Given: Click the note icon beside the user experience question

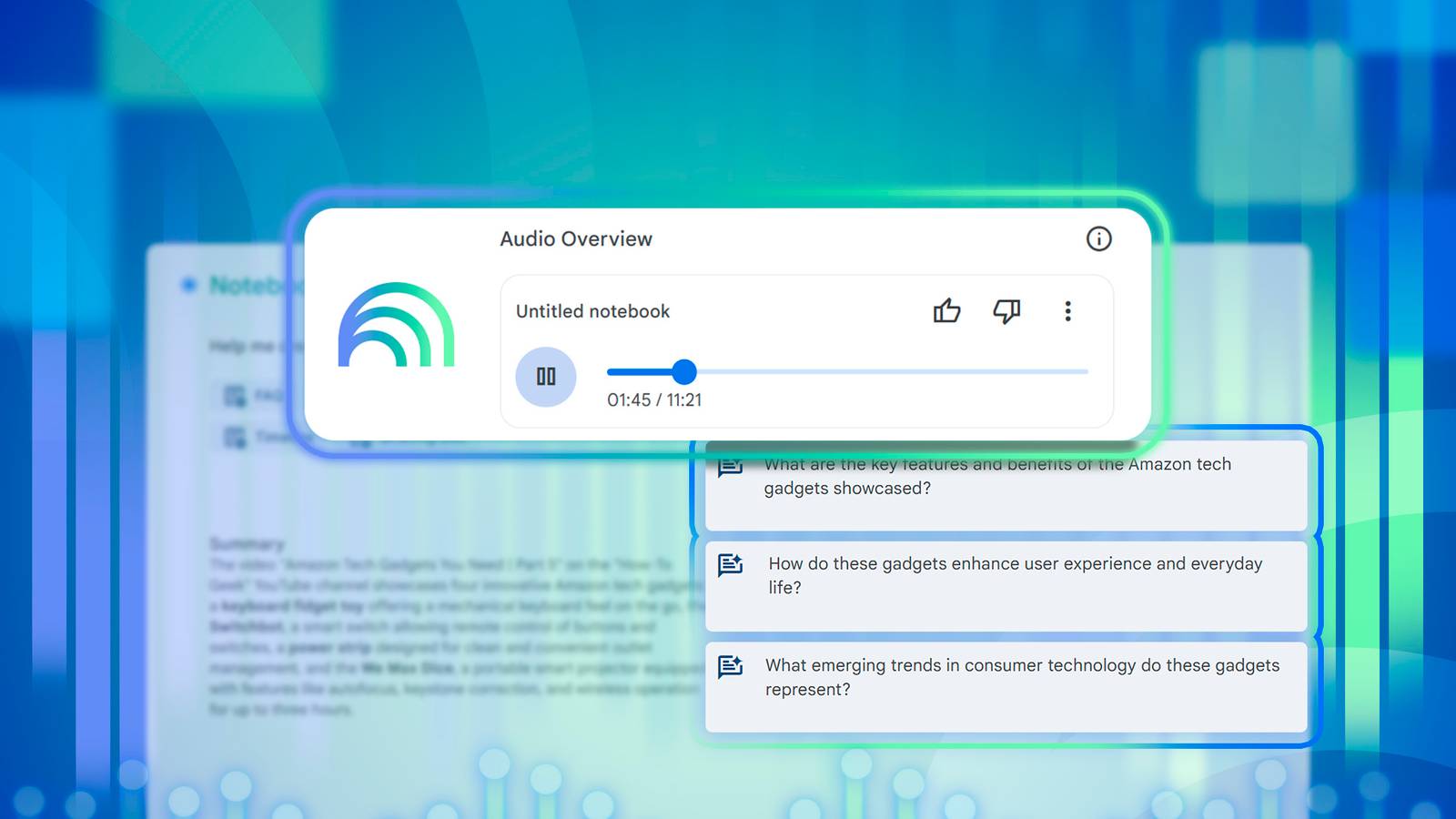Looking at the screenshot, I should click(731, 566).
